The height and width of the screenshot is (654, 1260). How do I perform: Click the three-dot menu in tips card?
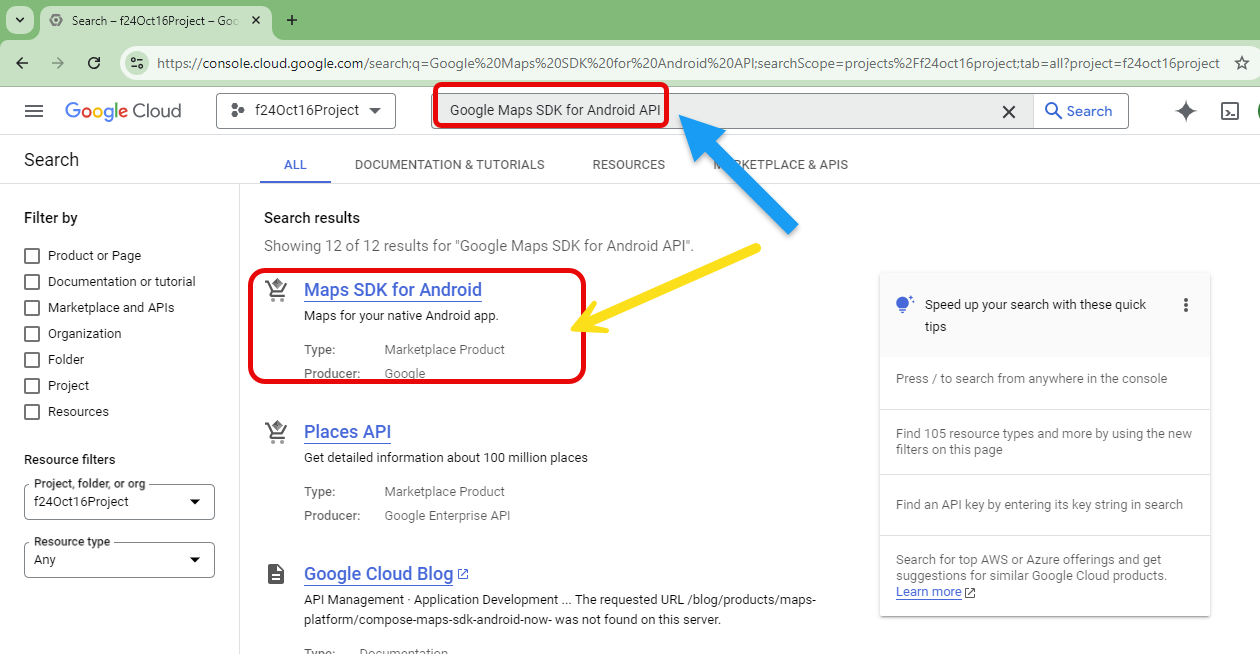click(x=1186, y=305)
